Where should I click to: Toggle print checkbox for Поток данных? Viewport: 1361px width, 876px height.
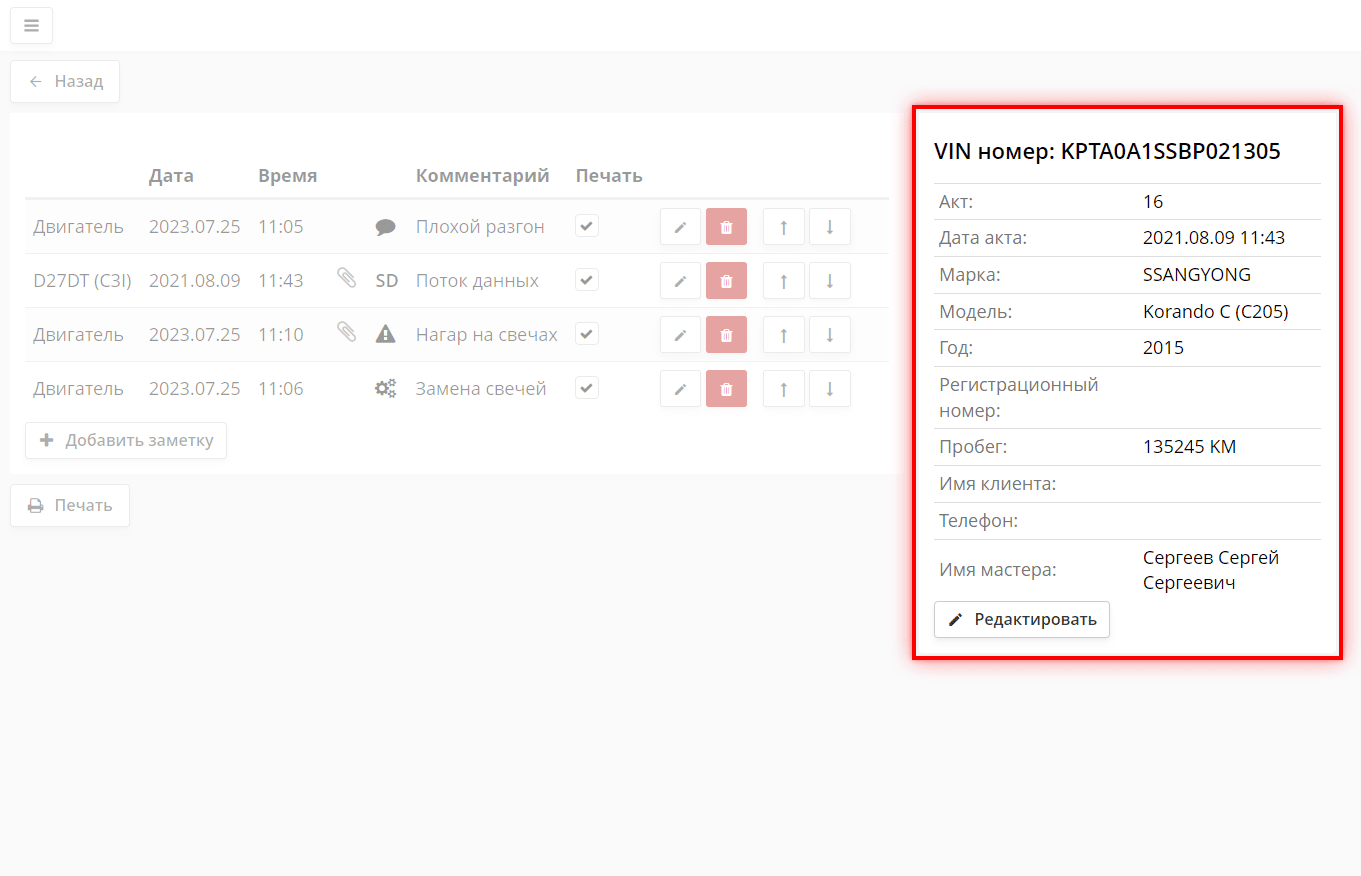point(587,280)
